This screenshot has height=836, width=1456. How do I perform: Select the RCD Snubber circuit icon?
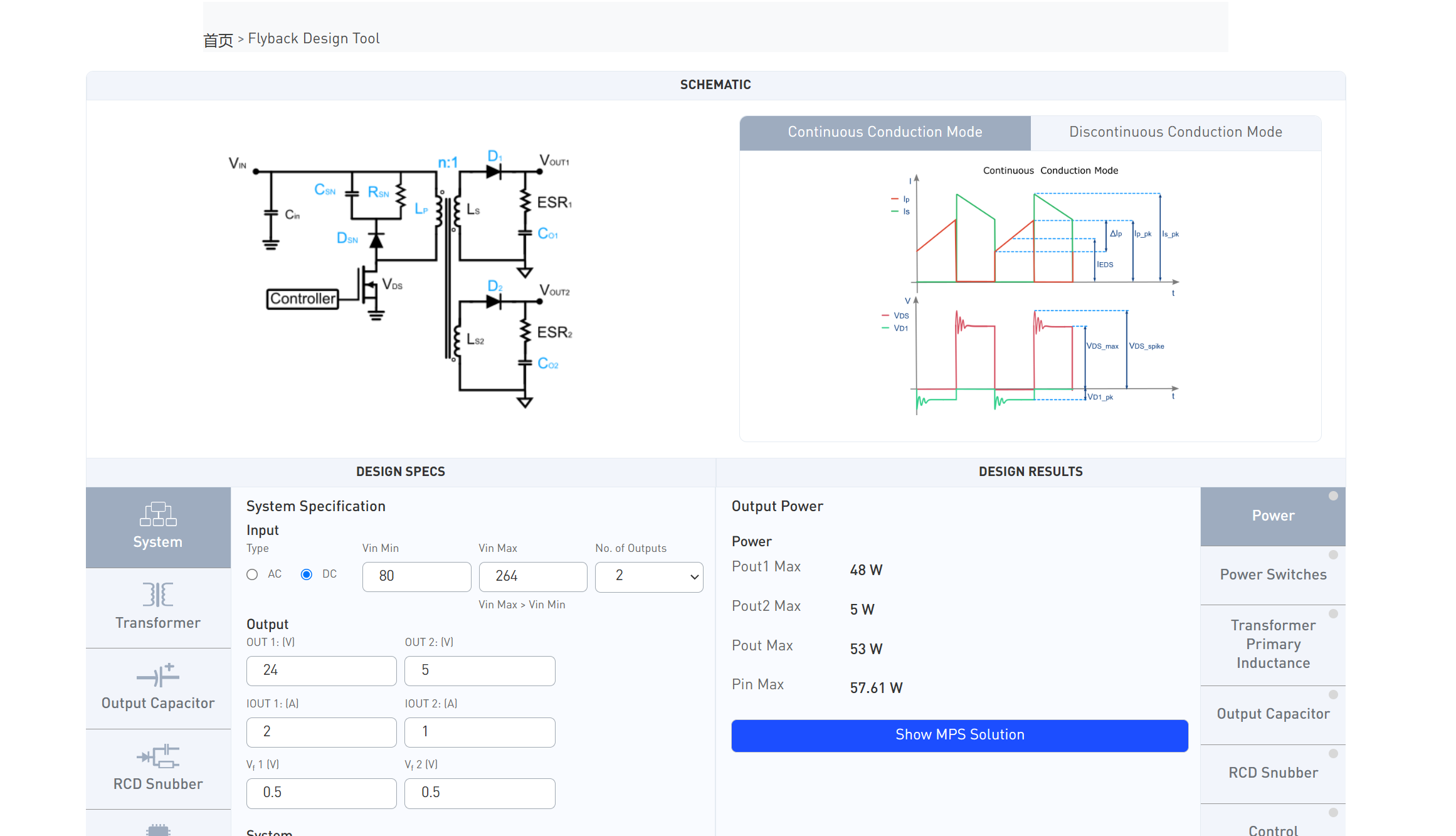point(158,756)
